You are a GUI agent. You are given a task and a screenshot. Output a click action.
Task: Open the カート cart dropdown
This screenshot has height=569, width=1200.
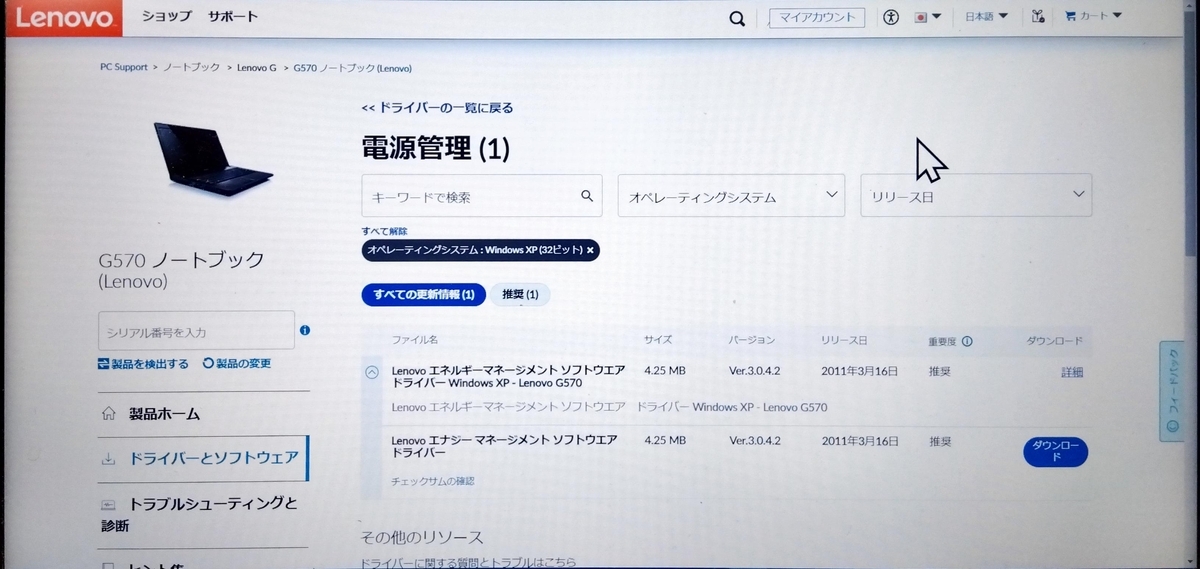[1094, 16]
